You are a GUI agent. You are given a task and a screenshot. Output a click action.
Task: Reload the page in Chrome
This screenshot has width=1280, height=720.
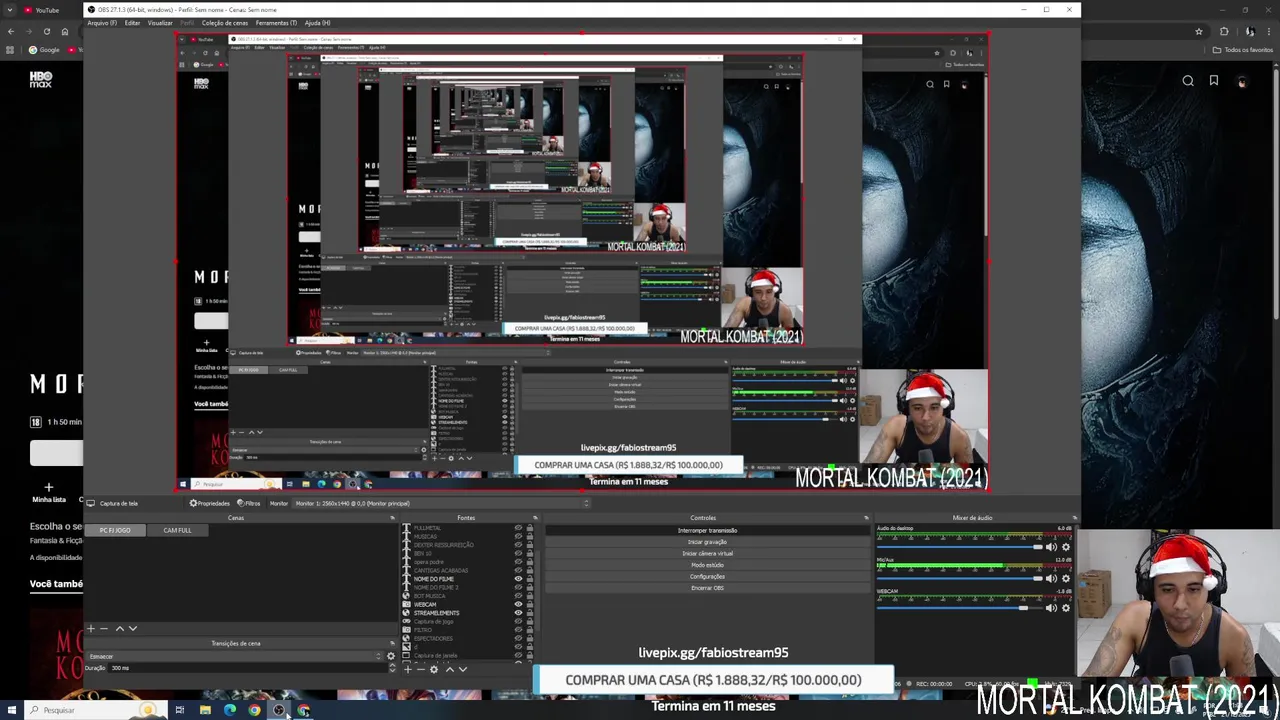pyautogui.click(x=46, y=31)
